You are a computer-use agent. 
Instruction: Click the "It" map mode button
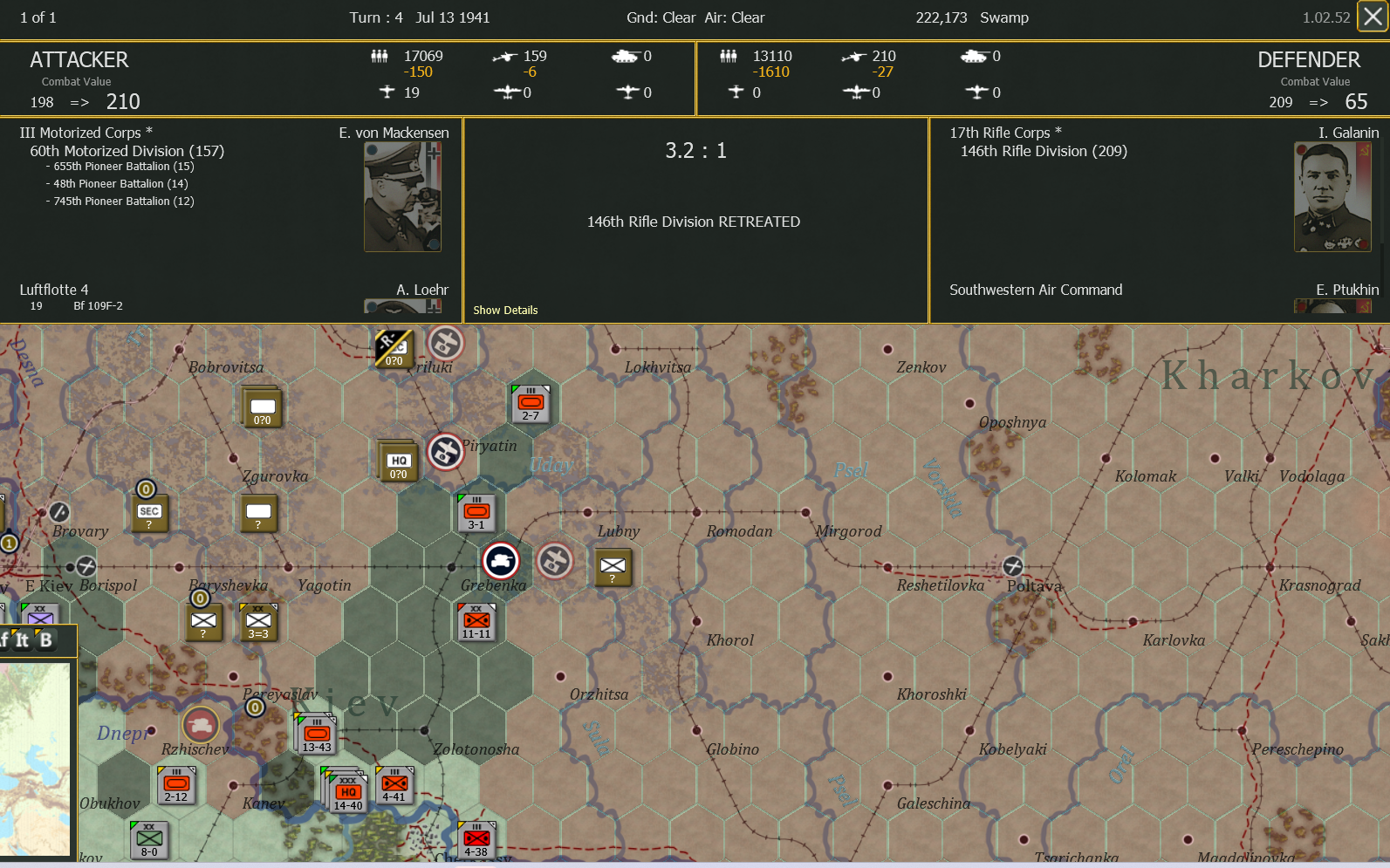[x=22, y=639]
